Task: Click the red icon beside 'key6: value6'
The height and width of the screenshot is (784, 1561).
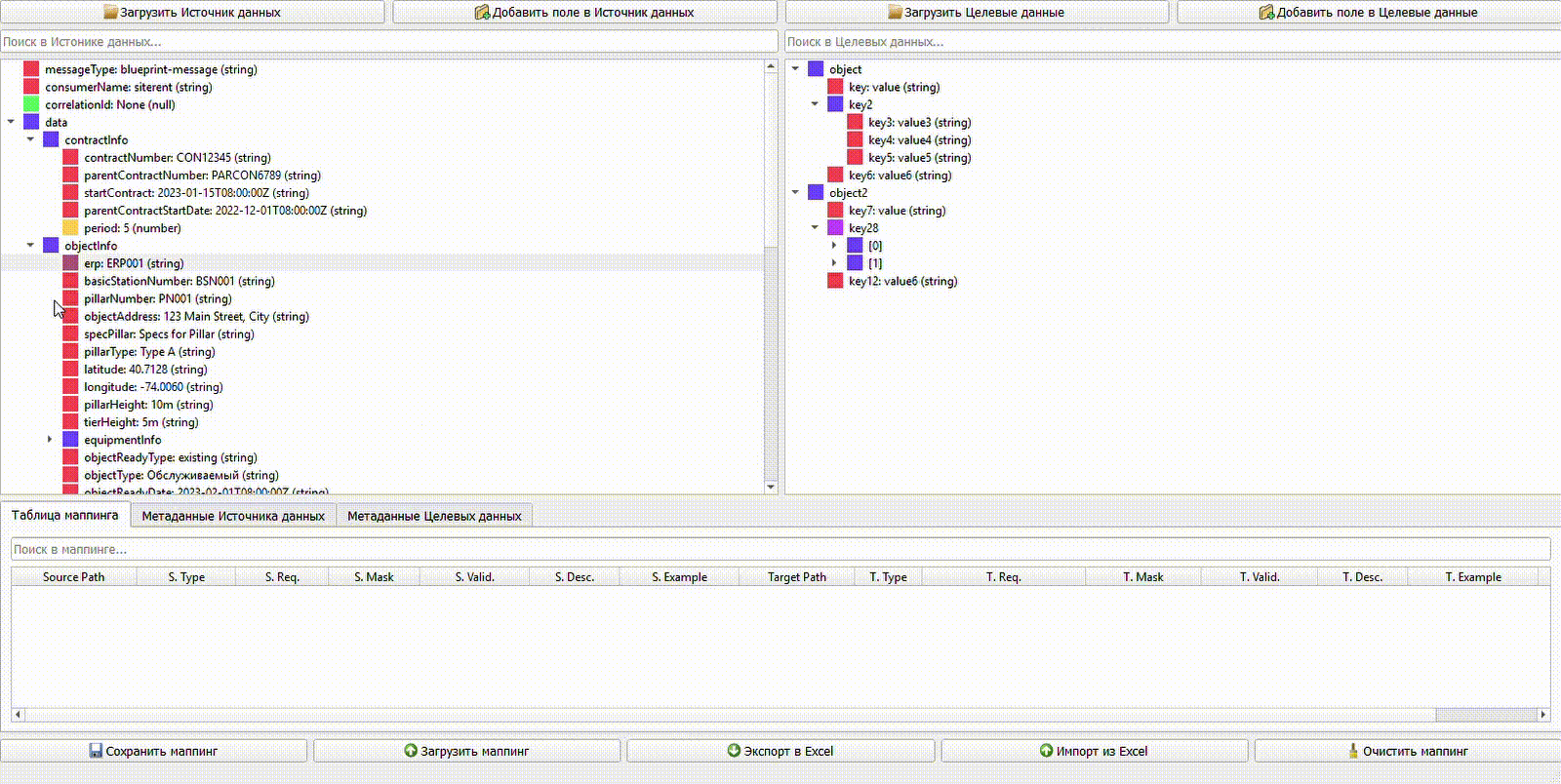Action: coord(835,175)
